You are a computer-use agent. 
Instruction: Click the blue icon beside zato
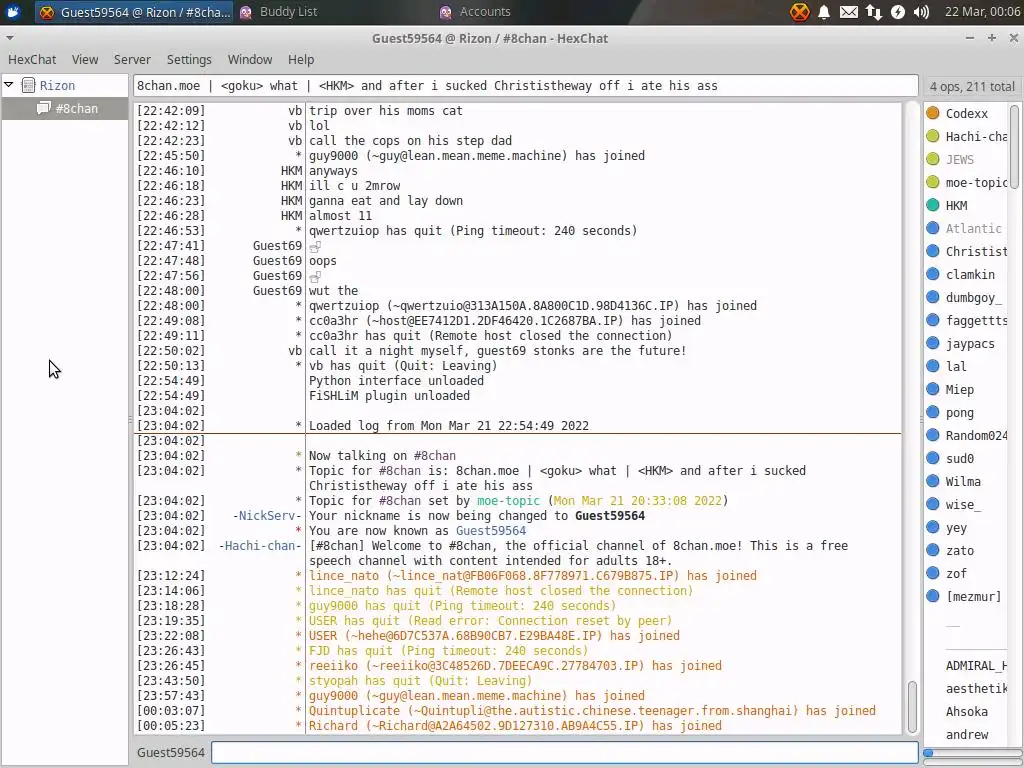pos(933,551)
